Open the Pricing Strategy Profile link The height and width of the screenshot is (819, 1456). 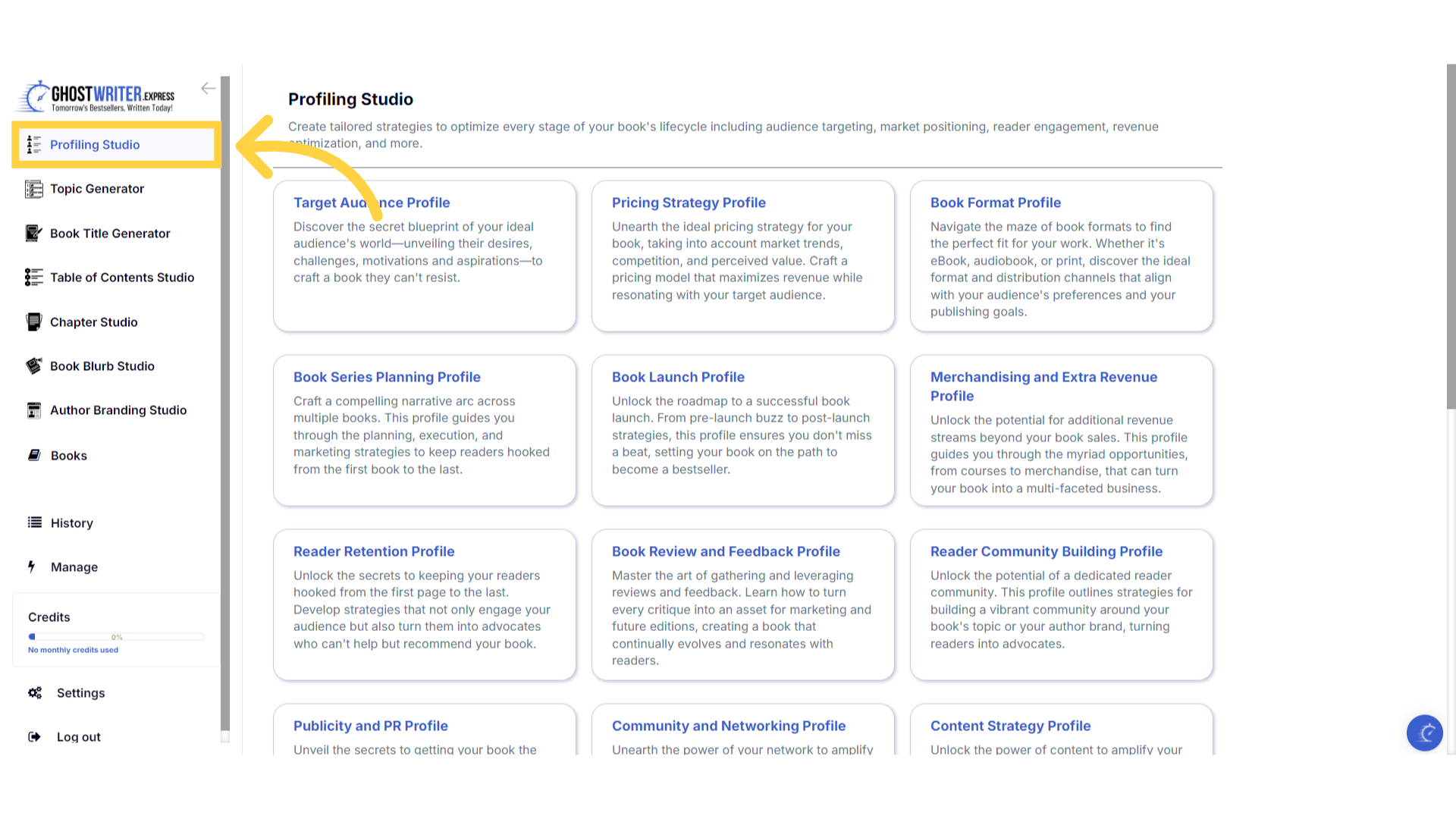tap(689, 203)
